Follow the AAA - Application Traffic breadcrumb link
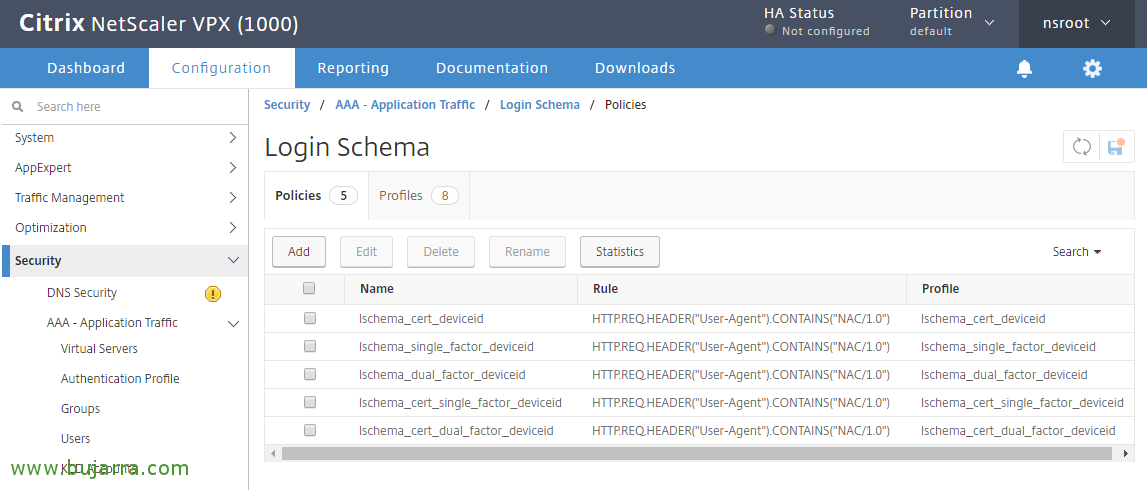This screenshot has width=1147, height=490. 405,105
